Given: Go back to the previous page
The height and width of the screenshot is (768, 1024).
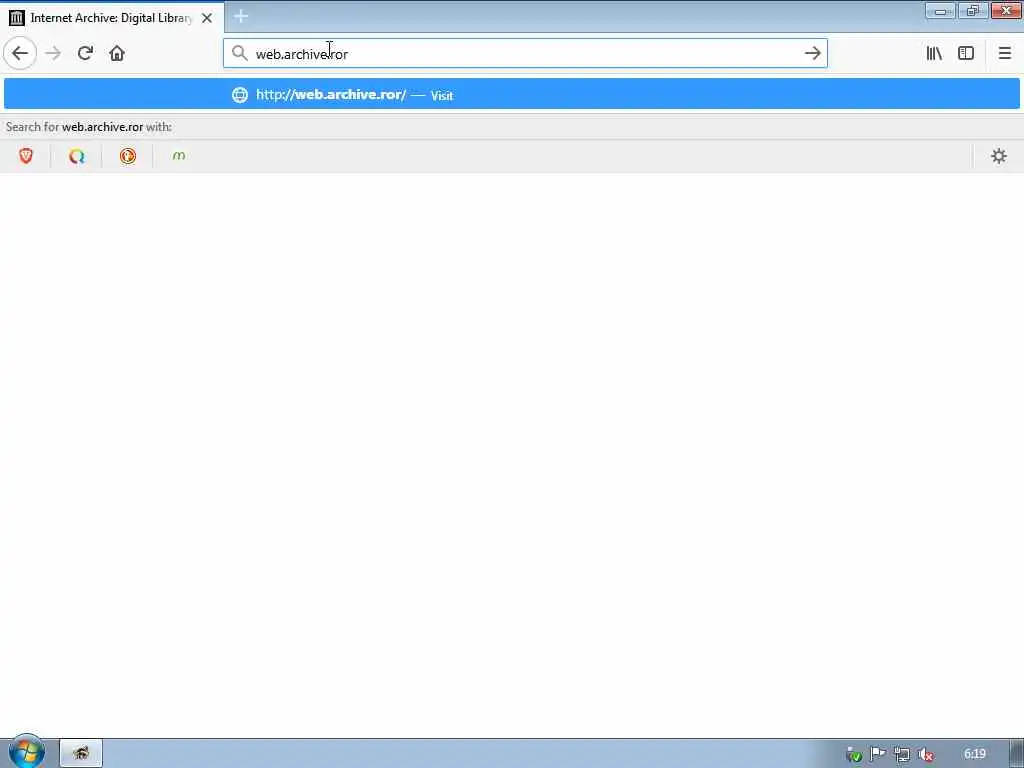Looking at the screenshot, I should [20, 53].
